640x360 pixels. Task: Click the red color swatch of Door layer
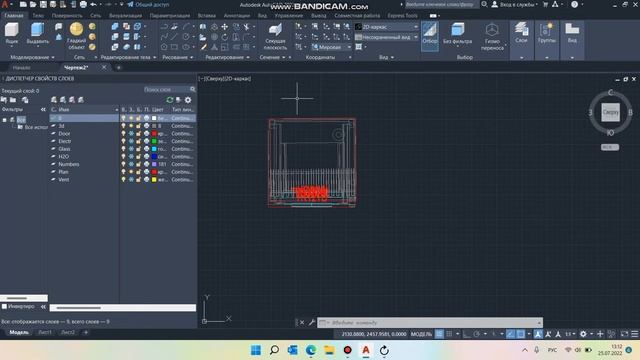[x=154, y=133]
